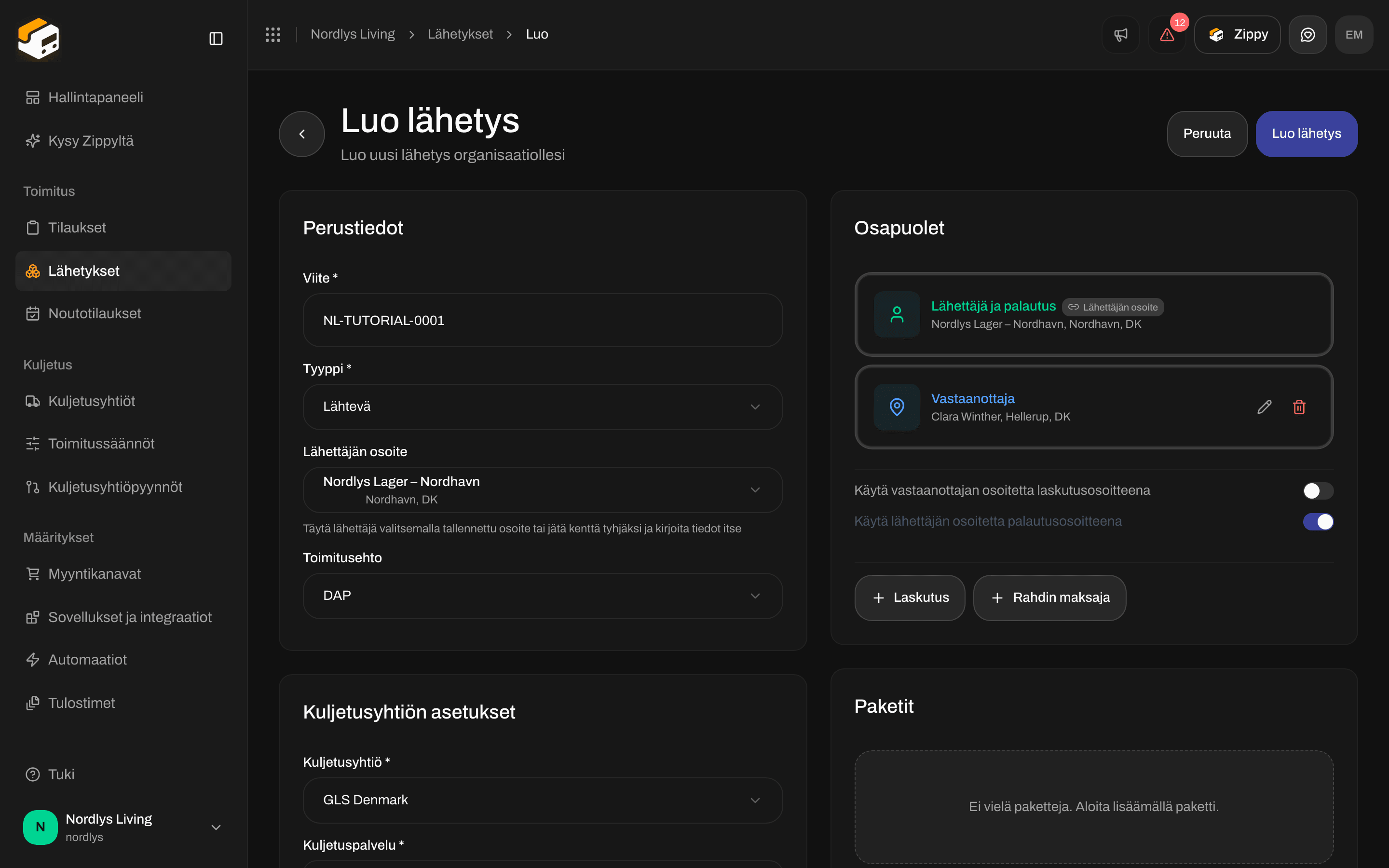Open alerts with 12 badge
Viewport: 1389px width, 868px height.
[x=1167, y=34]
